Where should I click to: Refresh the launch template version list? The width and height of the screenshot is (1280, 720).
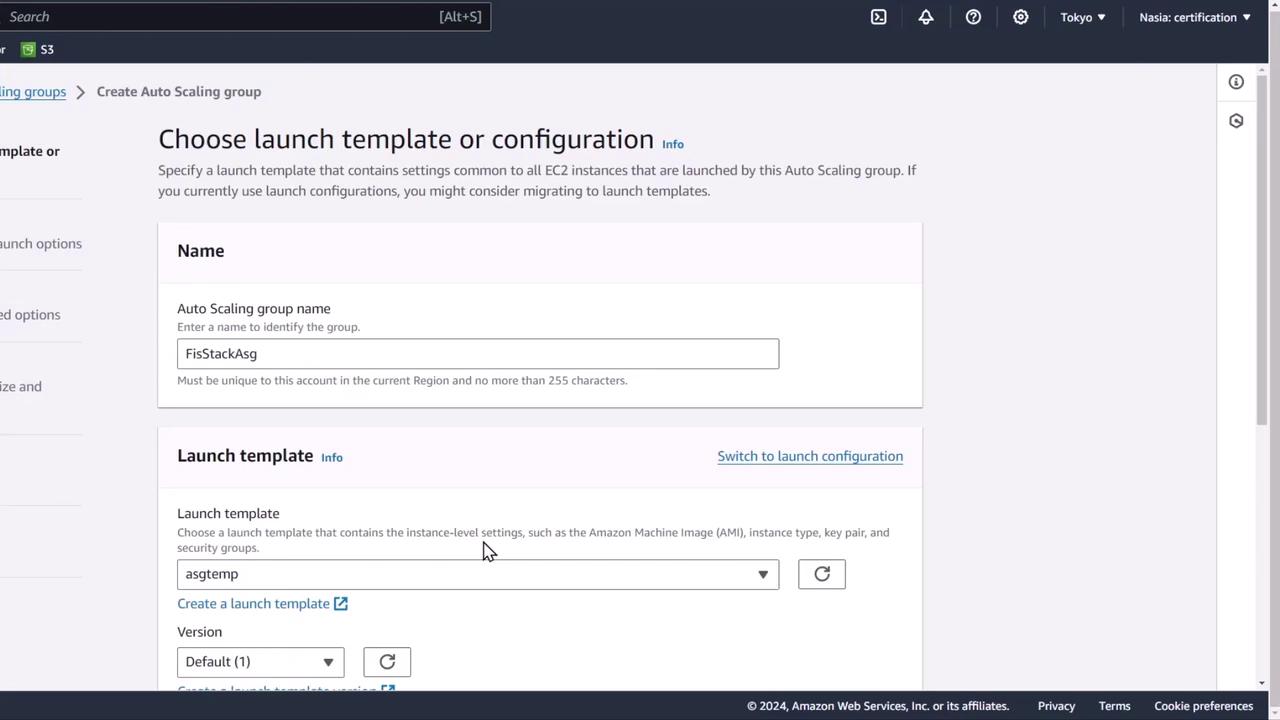pos(387,662)
